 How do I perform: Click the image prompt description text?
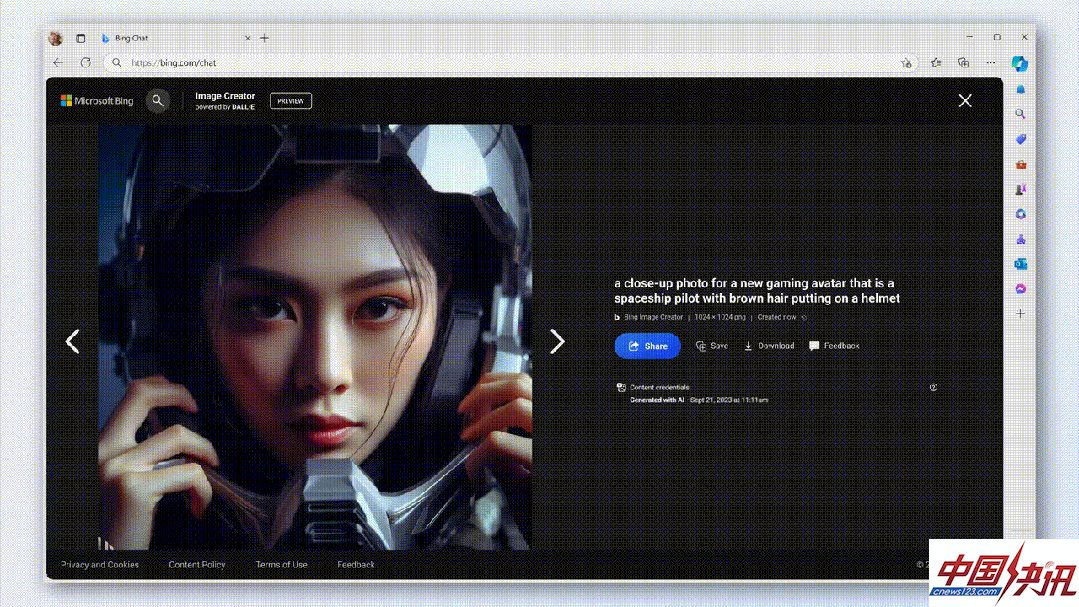click(x=757, y=290)
